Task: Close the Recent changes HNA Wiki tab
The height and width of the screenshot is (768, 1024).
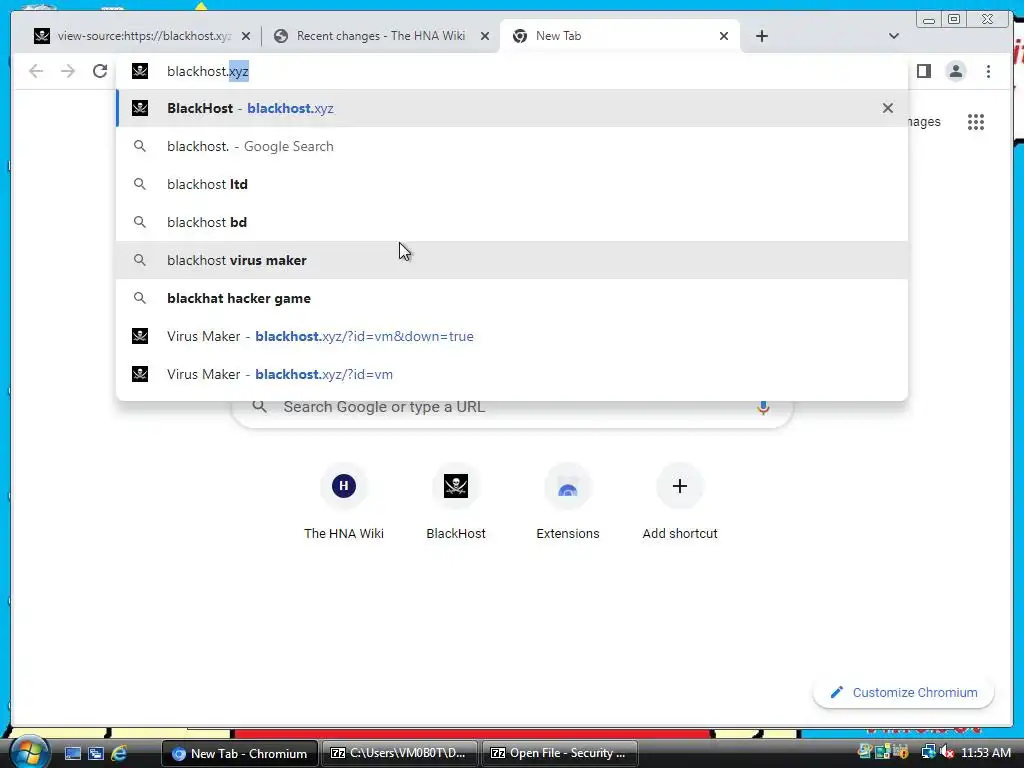Action: pos(485,37)
